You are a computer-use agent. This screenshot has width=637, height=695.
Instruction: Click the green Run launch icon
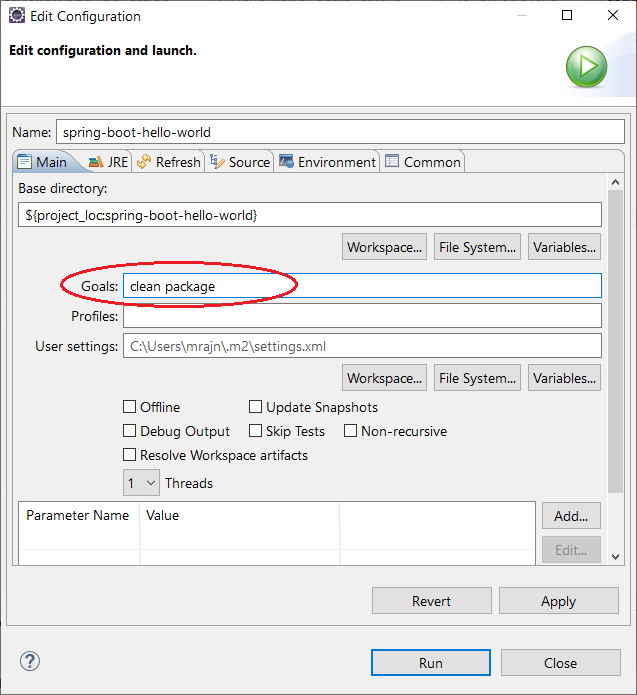[586, 66]
